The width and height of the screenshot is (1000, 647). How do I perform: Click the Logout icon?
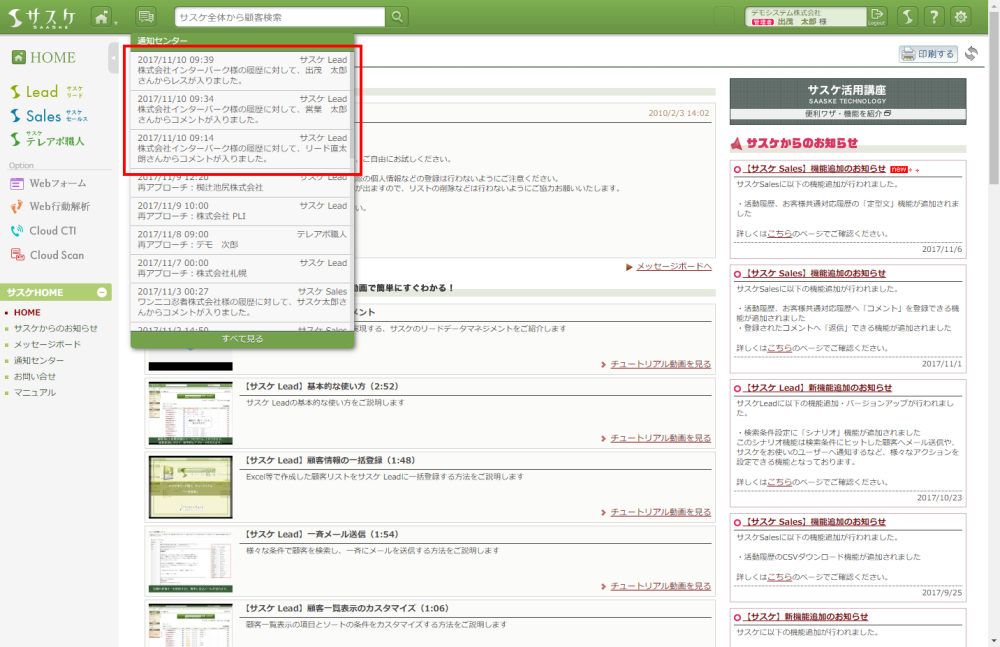tap(876, 16)
